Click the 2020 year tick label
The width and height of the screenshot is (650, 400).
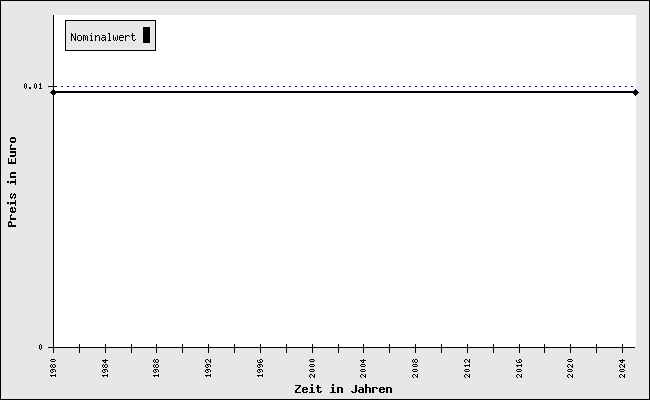pyautogui.click(x=571, y=369)
